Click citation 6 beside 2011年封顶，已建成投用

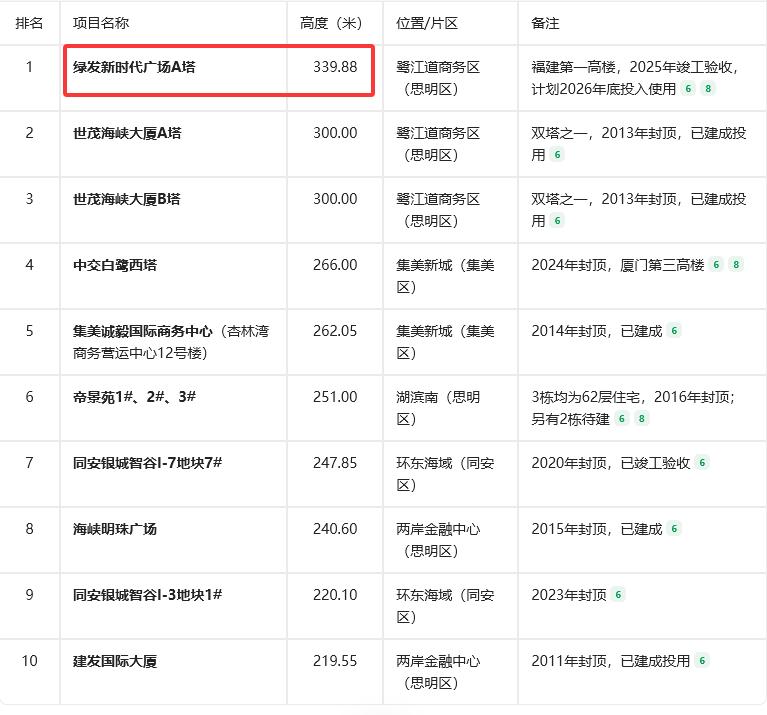(x=702, y=660)
